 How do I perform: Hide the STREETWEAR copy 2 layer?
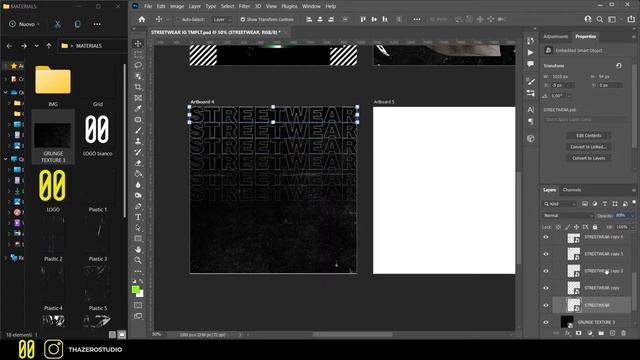pyautogui.click(x=546, y=271)
